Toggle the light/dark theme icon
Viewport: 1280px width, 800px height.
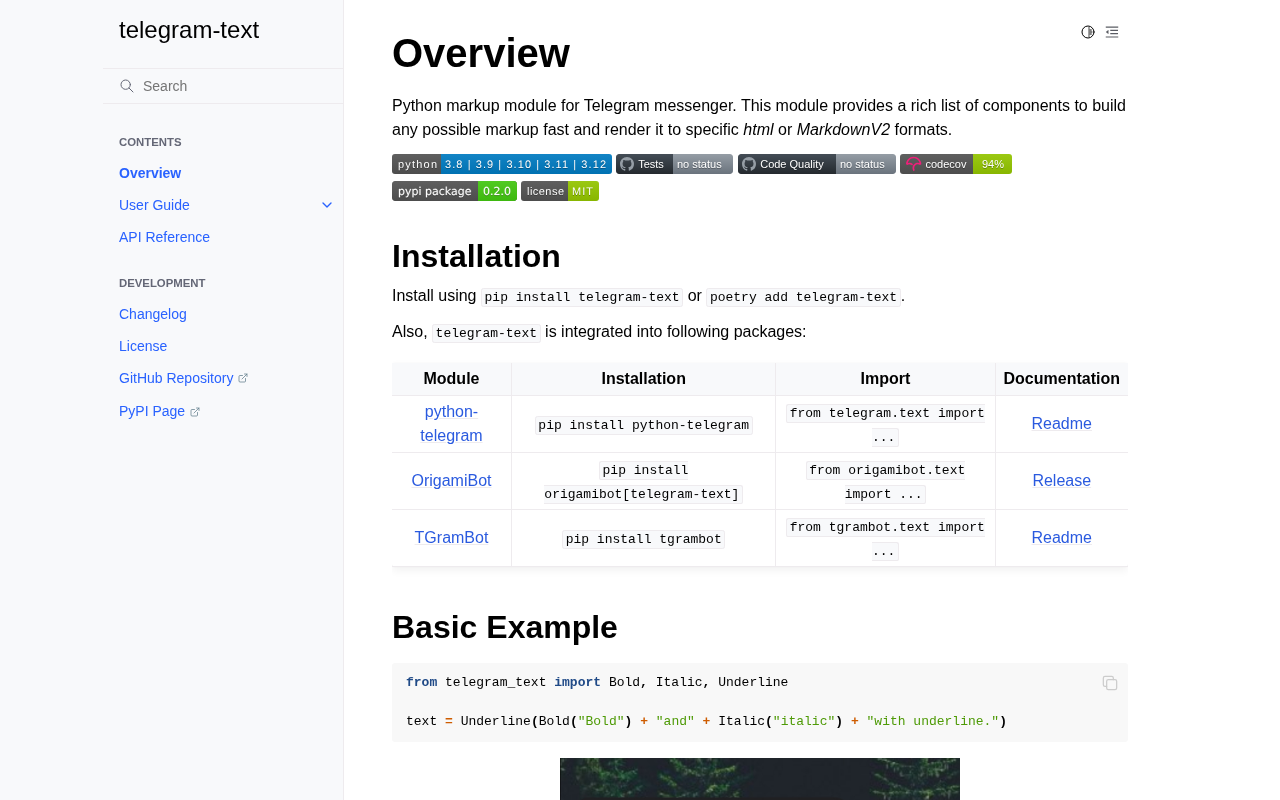pyautogui.click(x=1088, y=32)
